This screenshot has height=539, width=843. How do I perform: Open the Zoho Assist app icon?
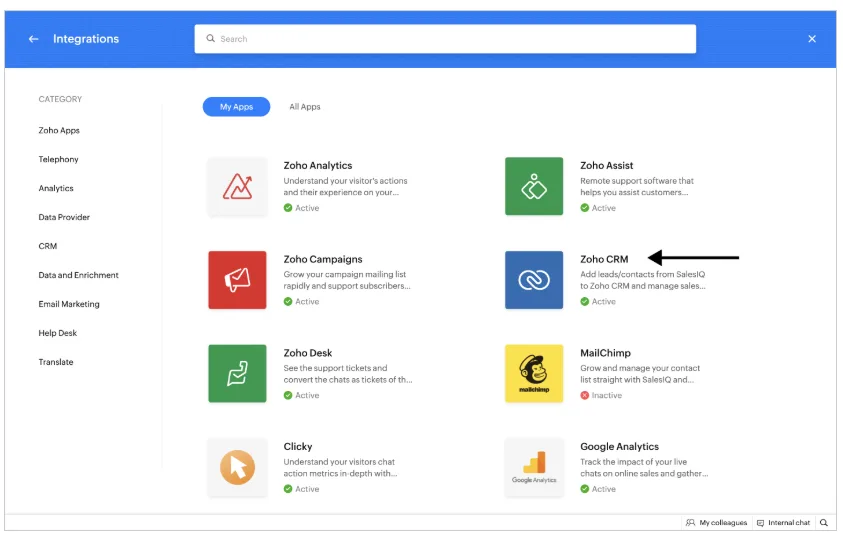534,186
